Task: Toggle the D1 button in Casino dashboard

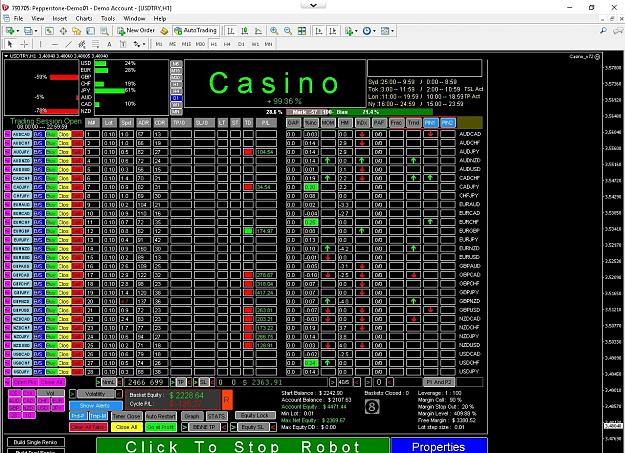Action: pos(176,98)
